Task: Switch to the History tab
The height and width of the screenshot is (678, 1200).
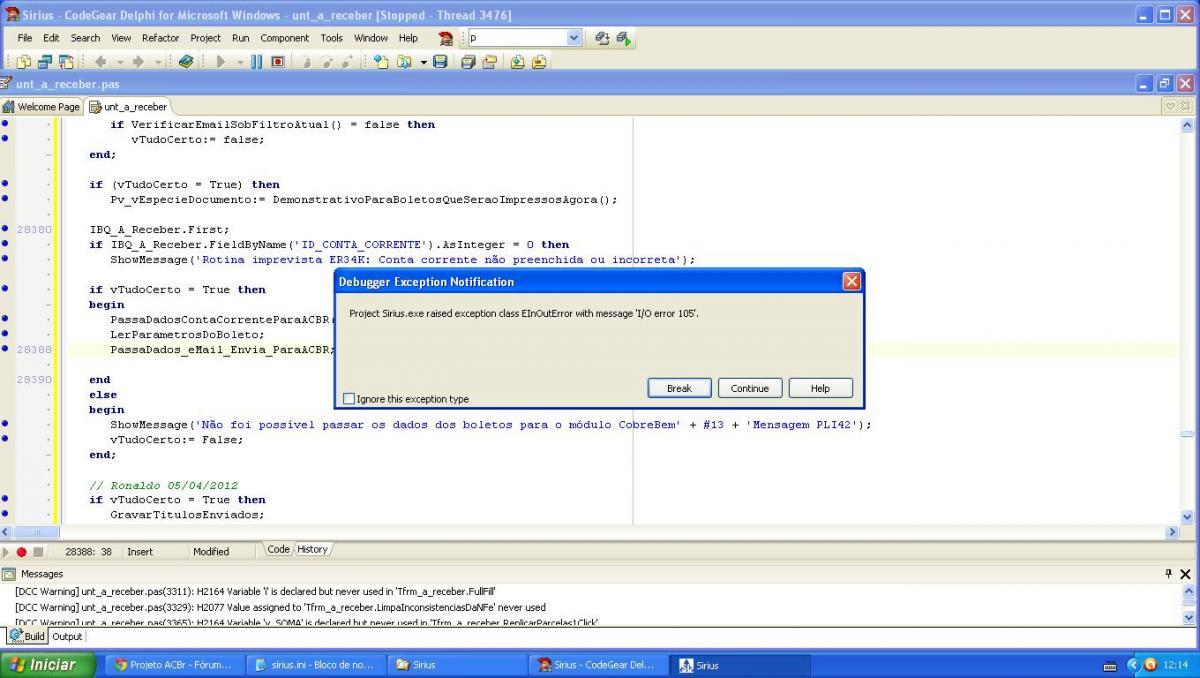Action: pos(312,549)
